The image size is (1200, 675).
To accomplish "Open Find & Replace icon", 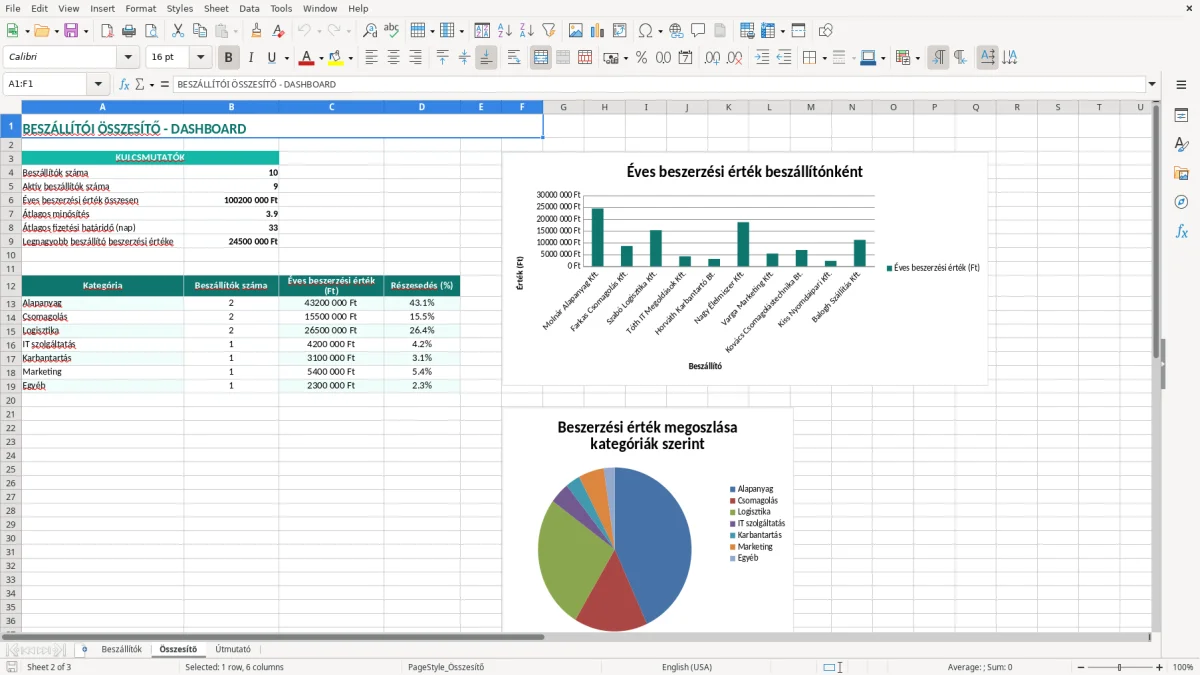I will pos(370,31).
